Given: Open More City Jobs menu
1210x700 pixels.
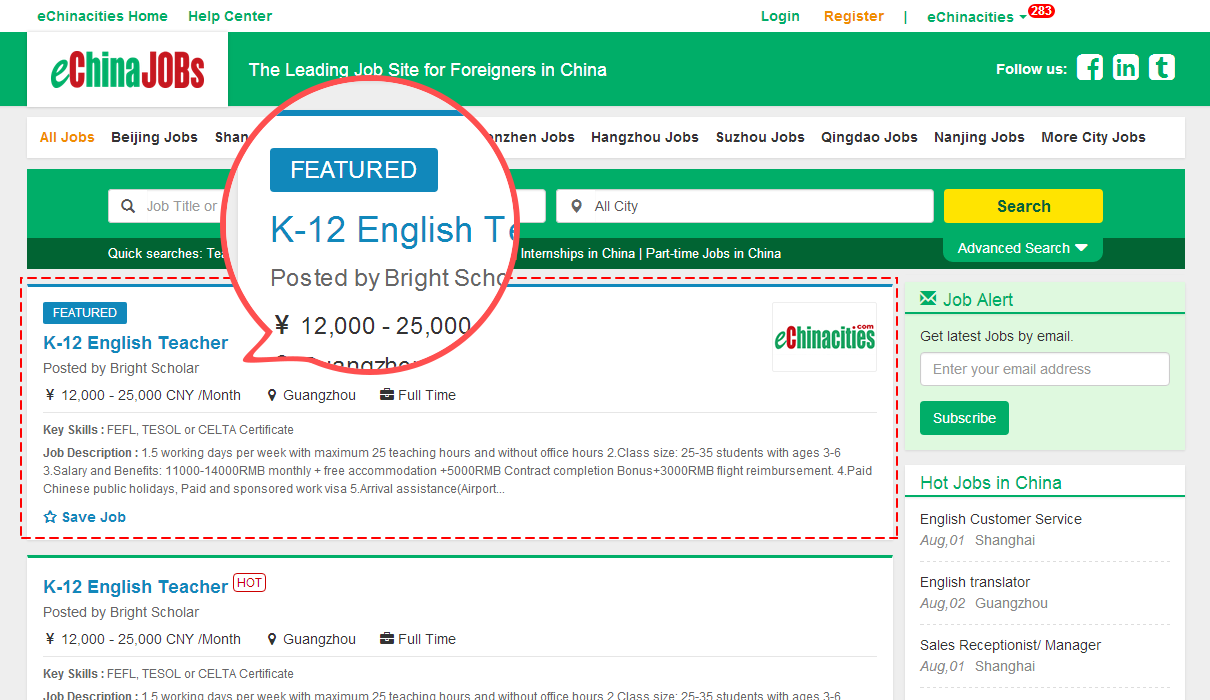Looking at the screenshot, I should pyautogui.click(x=1093, y=137).
